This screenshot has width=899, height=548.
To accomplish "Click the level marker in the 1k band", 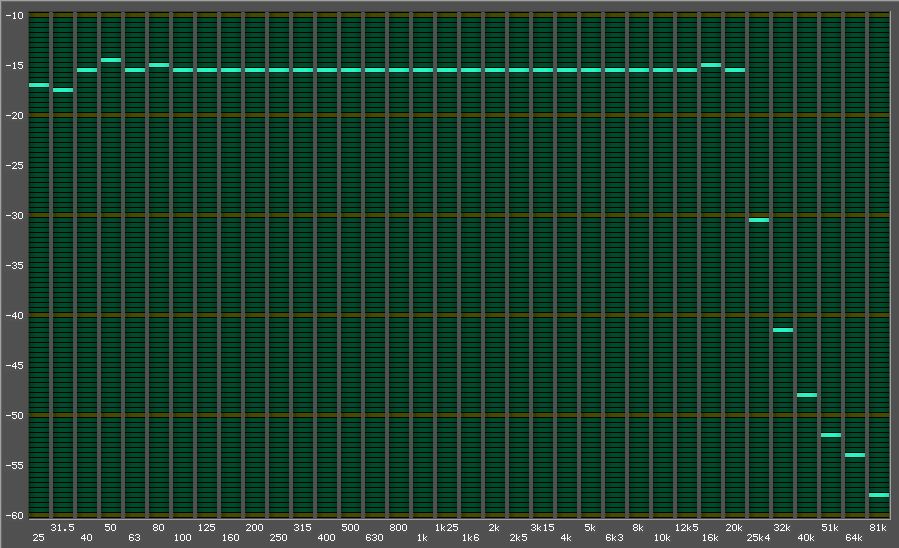I will pos(423,70).
